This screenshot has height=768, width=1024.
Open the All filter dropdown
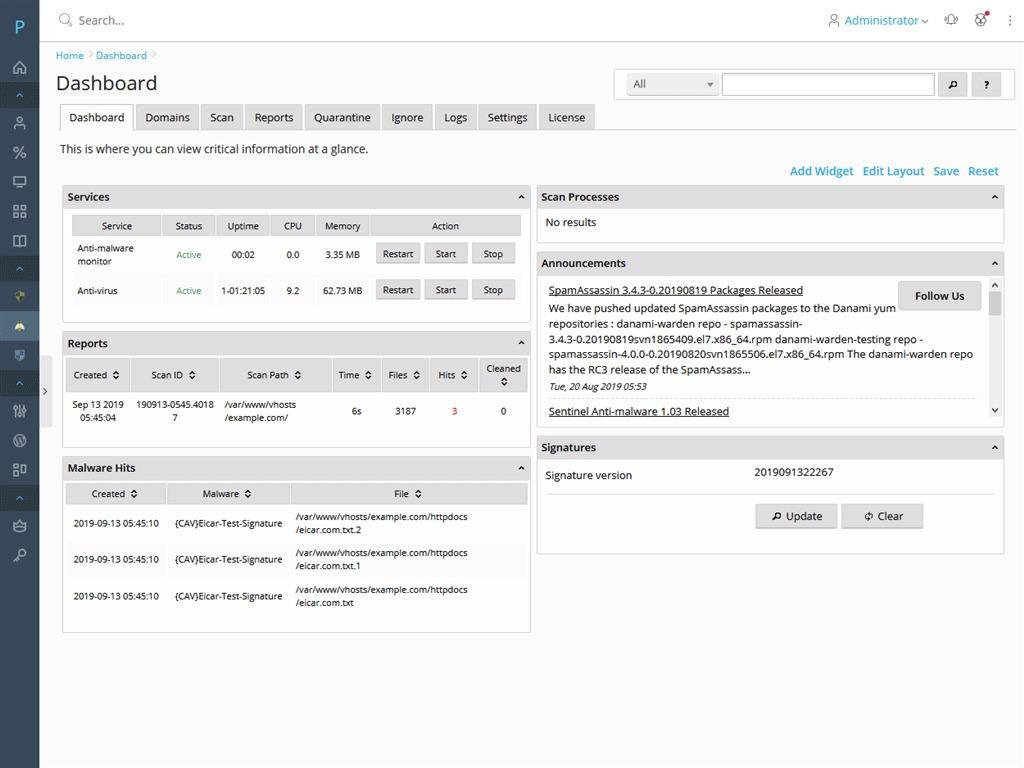[x=672, y=85]
